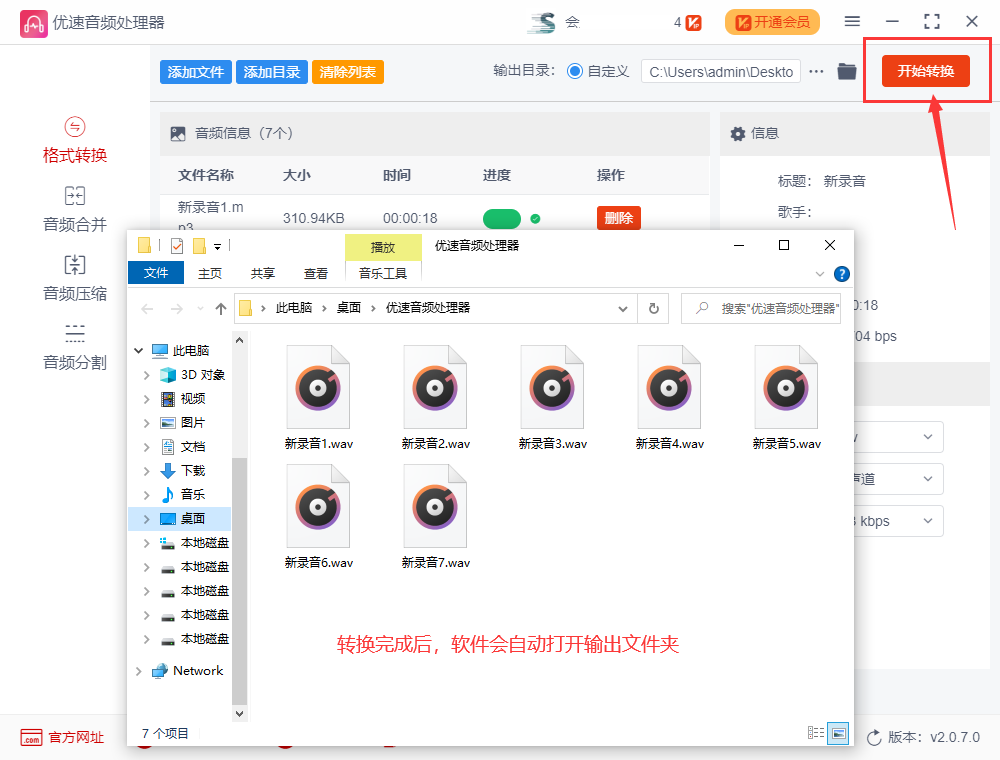1000x760 pixels.
Task: Click the green completion dot for 新录音1.mp3
Action: tap(538, 218)
